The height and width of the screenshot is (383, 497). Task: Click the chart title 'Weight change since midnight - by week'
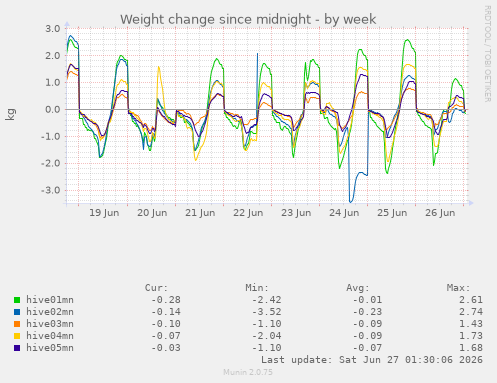pyautogui.click(x=248, y=19)
